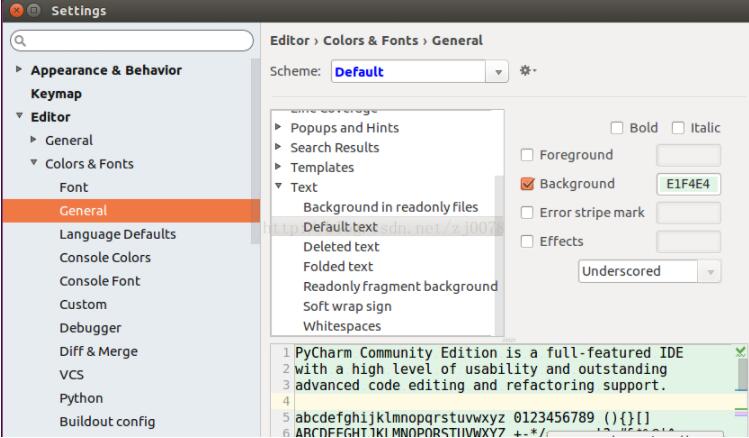This screenshot has height=438, width=749.
Task: Select Deleted text in the list
Action: [340, 246]
